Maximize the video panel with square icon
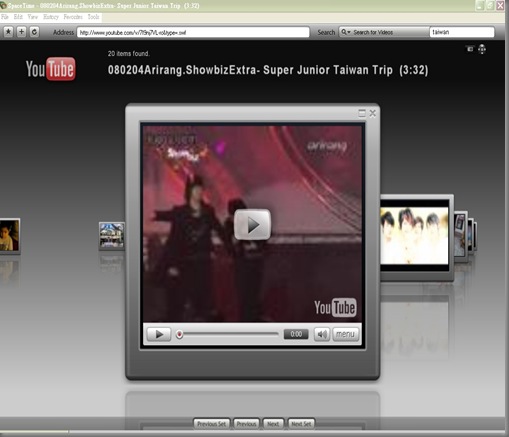Viewport: 509px width, 437px height. 362,113
